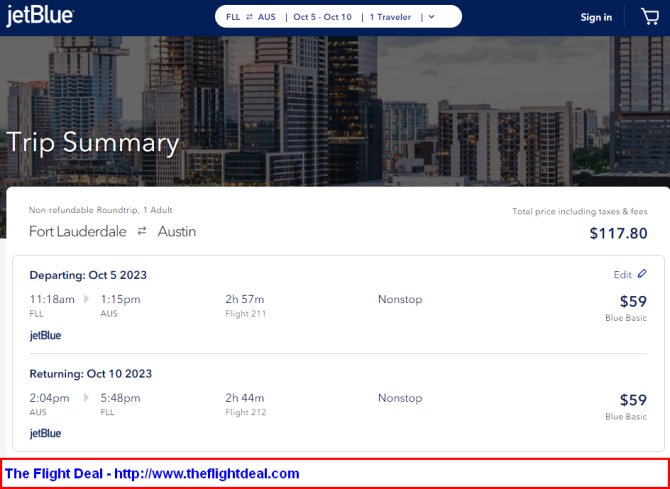
Task: Click Blue Basic under returning fare
Action: coord(626,417)
